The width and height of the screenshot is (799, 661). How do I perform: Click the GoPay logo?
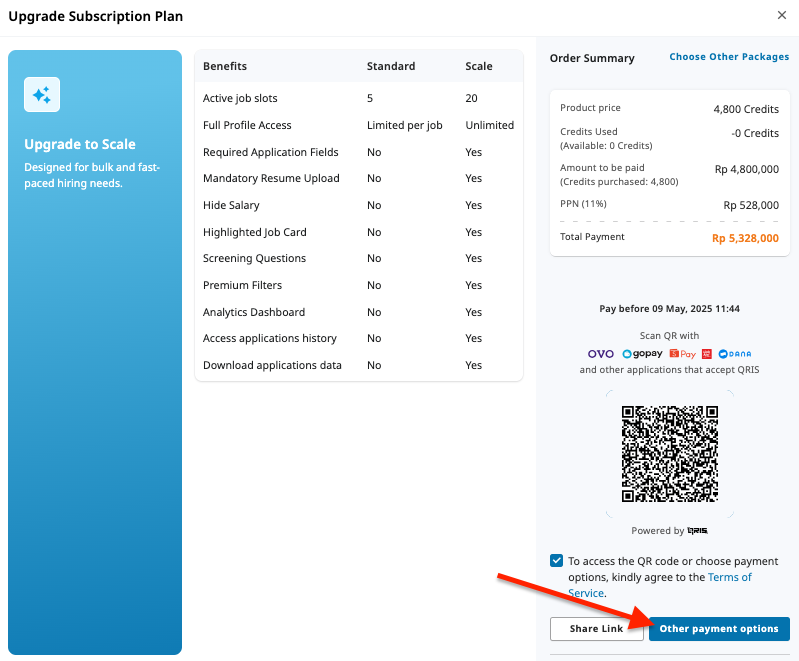[x=642, y=354]
